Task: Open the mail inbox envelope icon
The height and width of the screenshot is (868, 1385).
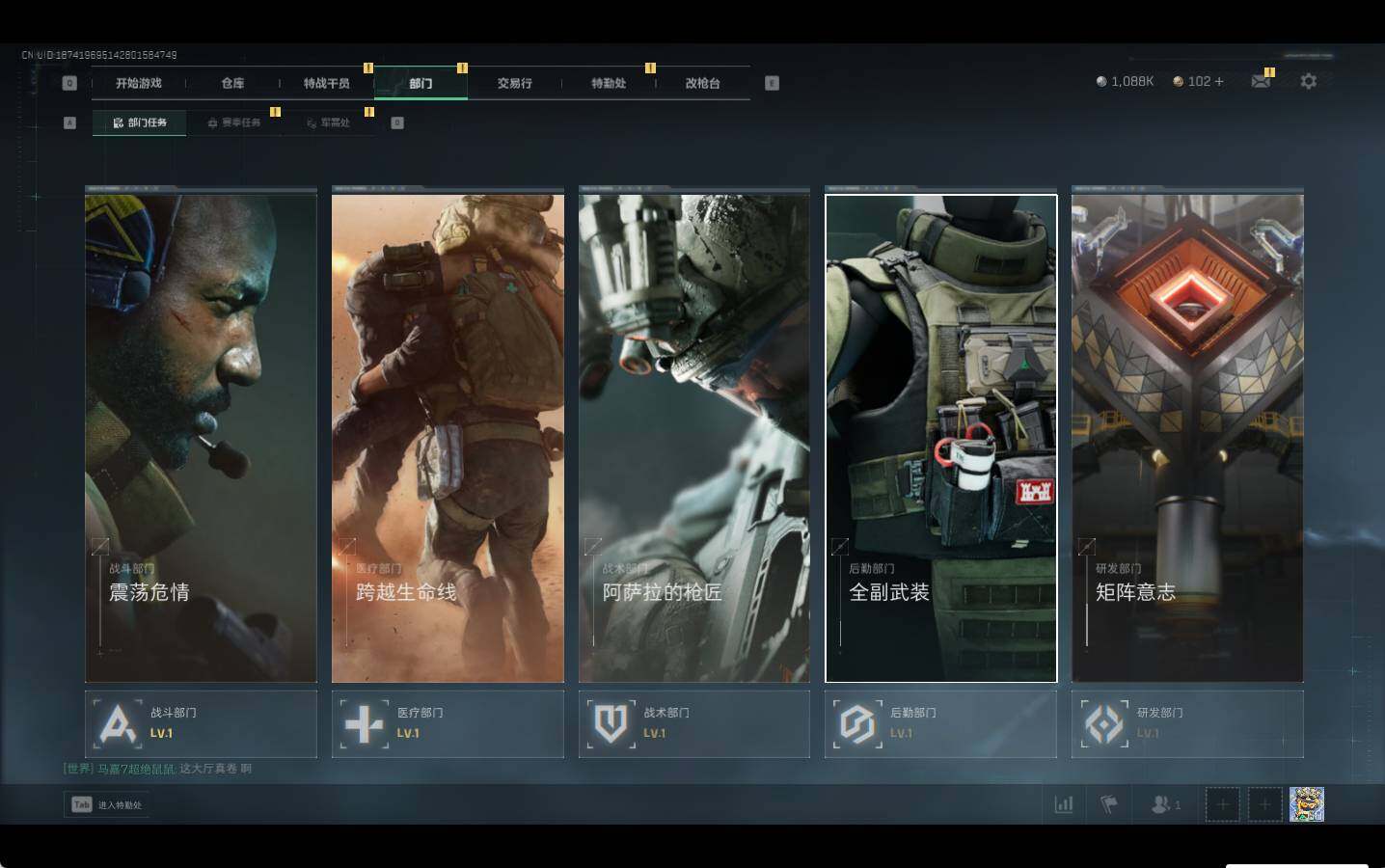Action: click(1260, 82)
